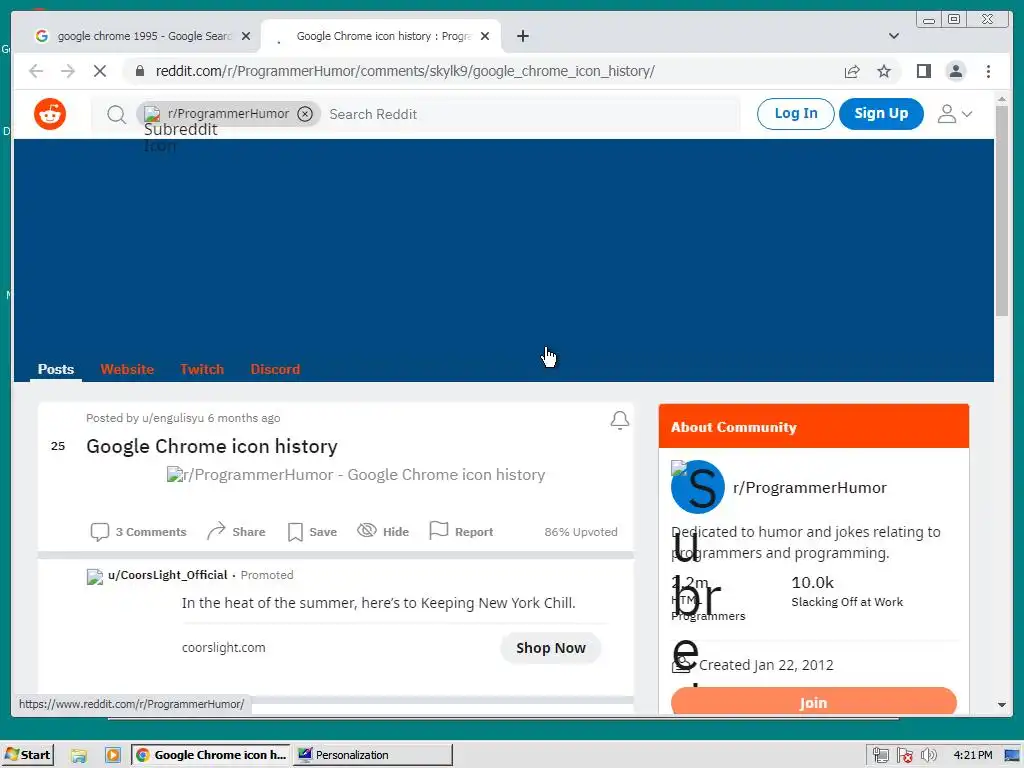Click the scrollbar down arrow
The width and height of the screenshot is (1024, 768).
coord(1001,705)
